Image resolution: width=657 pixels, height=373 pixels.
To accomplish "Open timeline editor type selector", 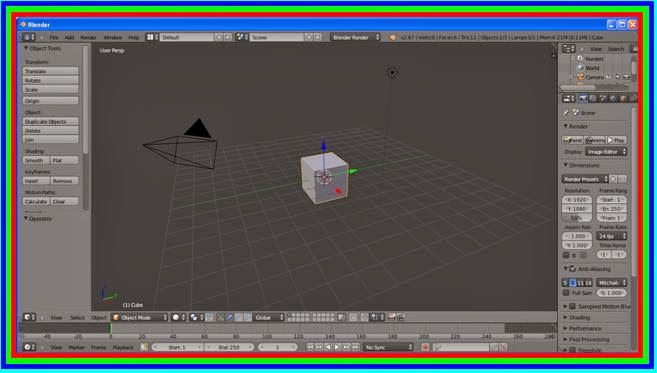I will pyautogui.click(x=29, y=347).
